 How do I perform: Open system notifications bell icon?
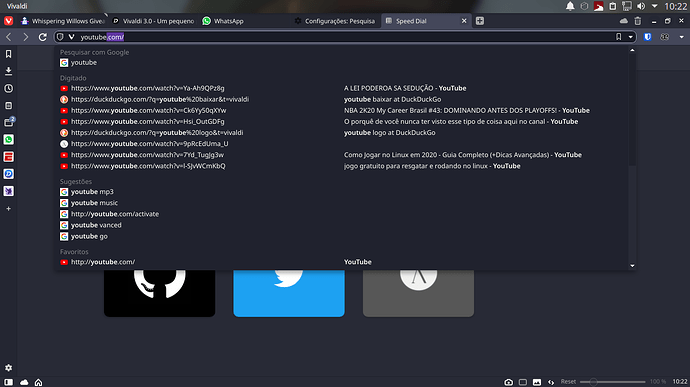570,6
